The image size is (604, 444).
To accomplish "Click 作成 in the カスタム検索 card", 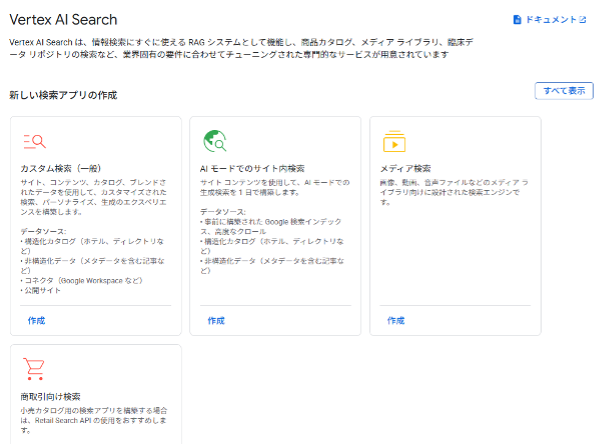I will 36,320.
